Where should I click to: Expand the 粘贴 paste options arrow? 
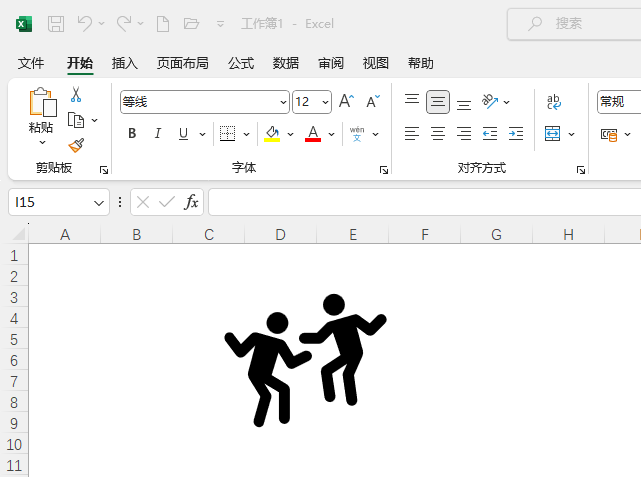42,143
